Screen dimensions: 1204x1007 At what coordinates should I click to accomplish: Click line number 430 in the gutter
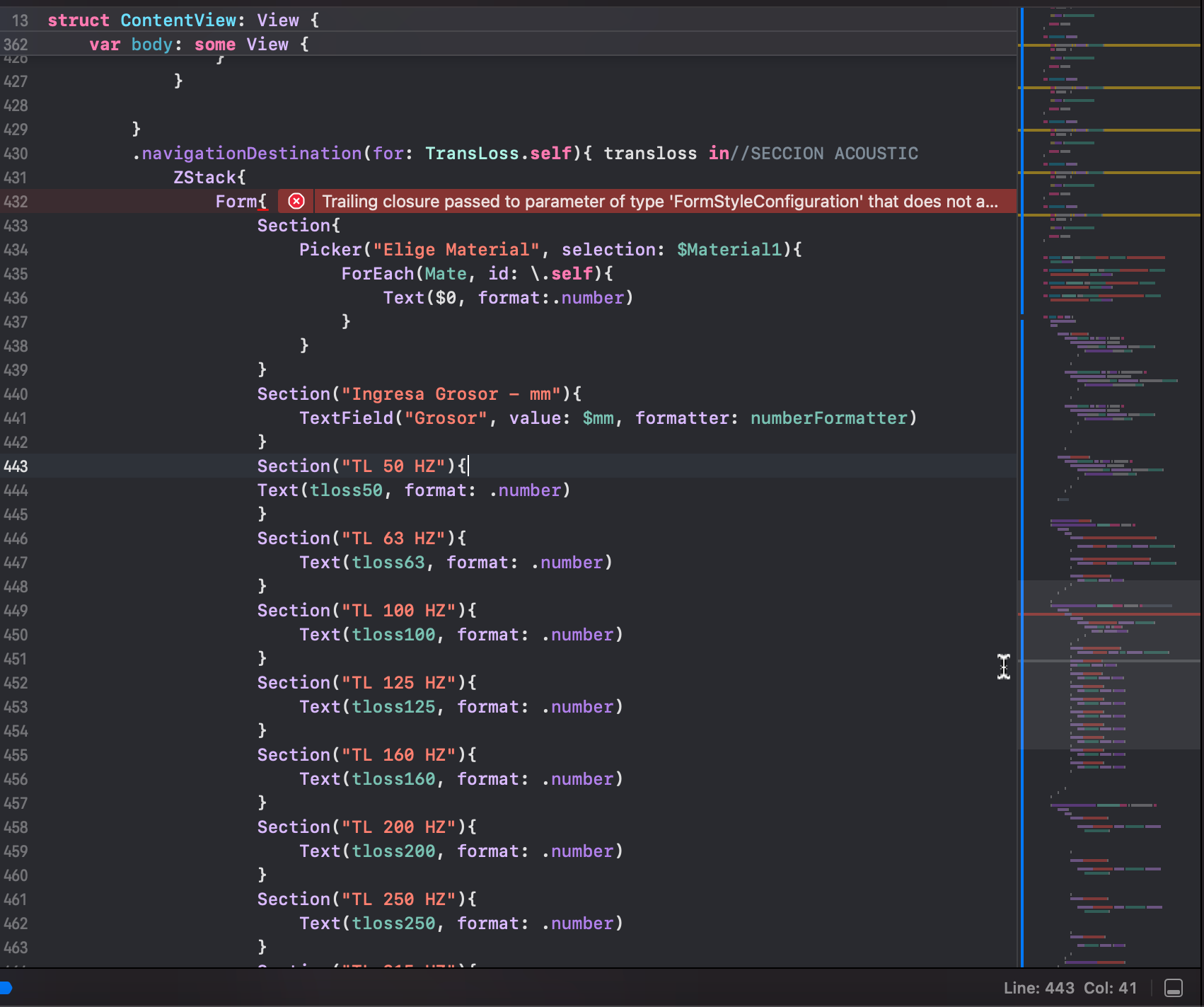click(x=16, y=154)
